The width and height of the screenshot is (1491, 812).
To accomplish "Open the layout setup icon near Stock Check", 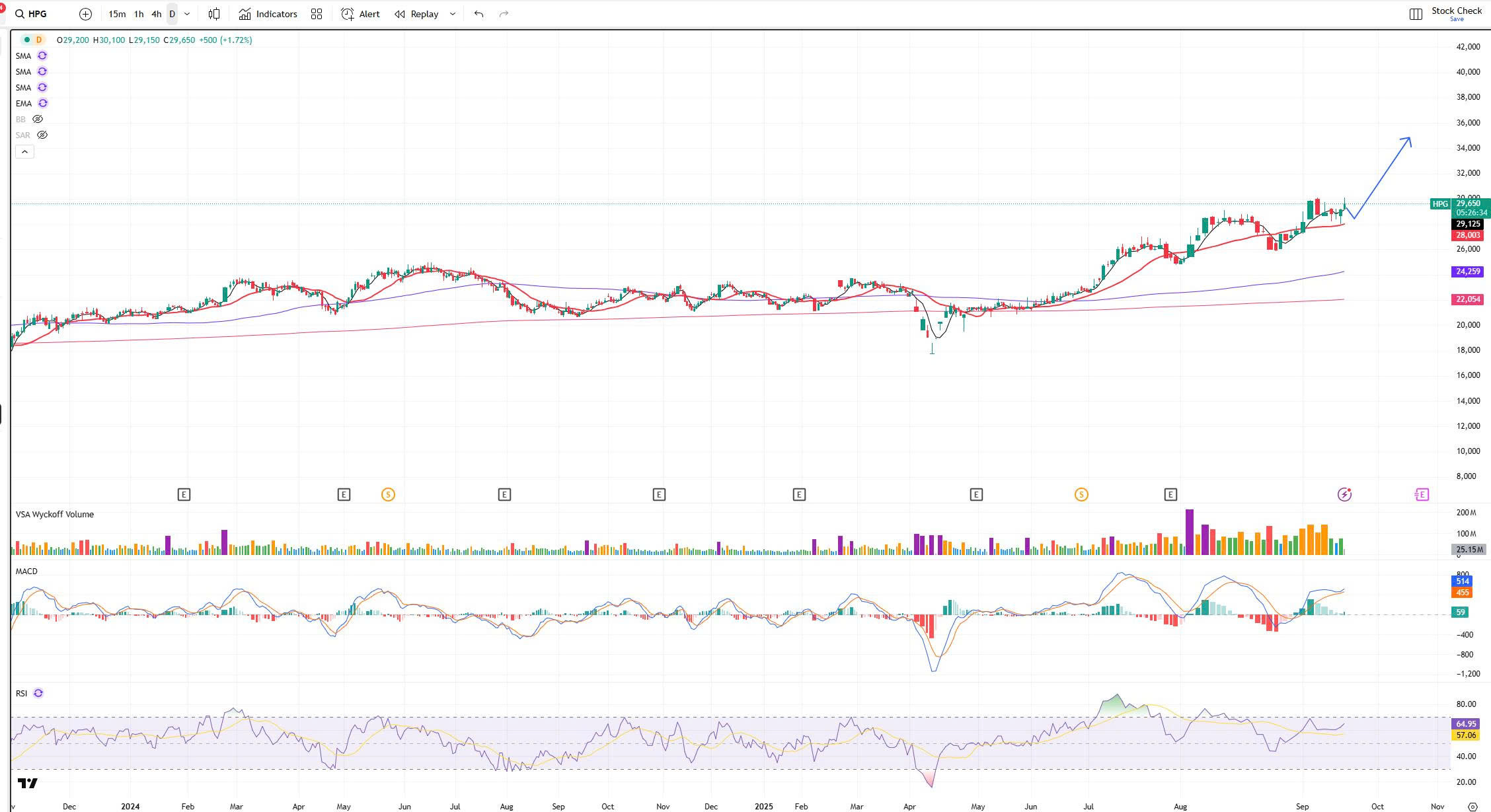I will pos(1416,14).
